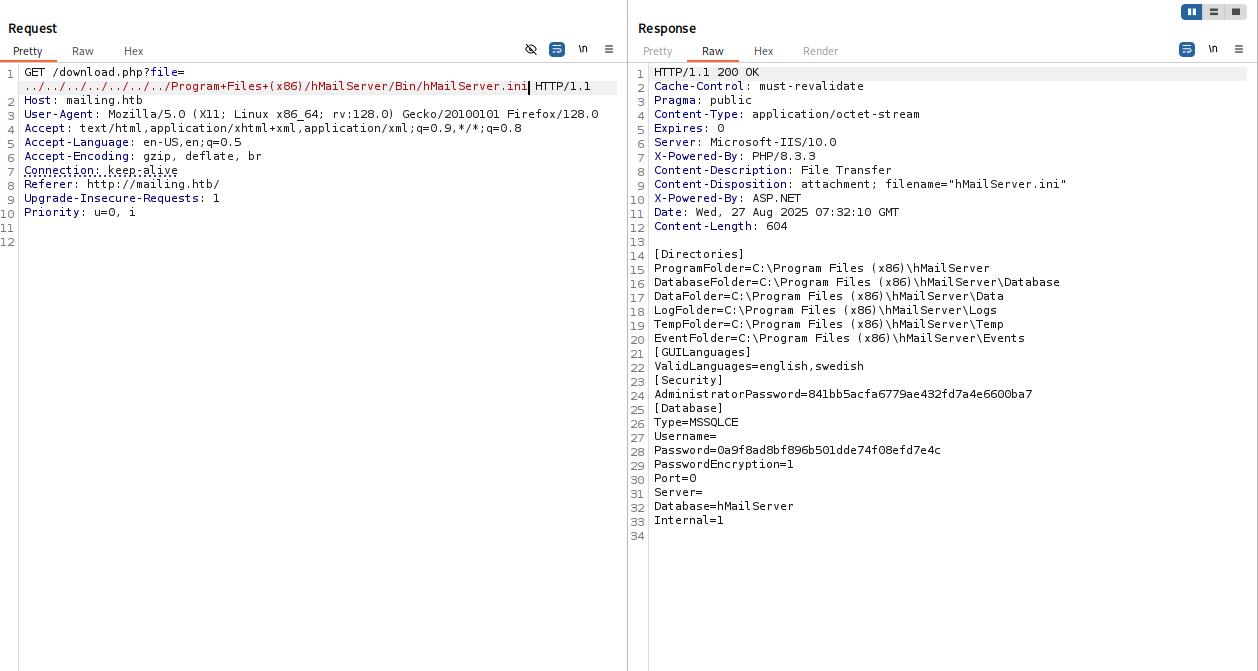Switch to side-by-side split layout

(1191, 12)
